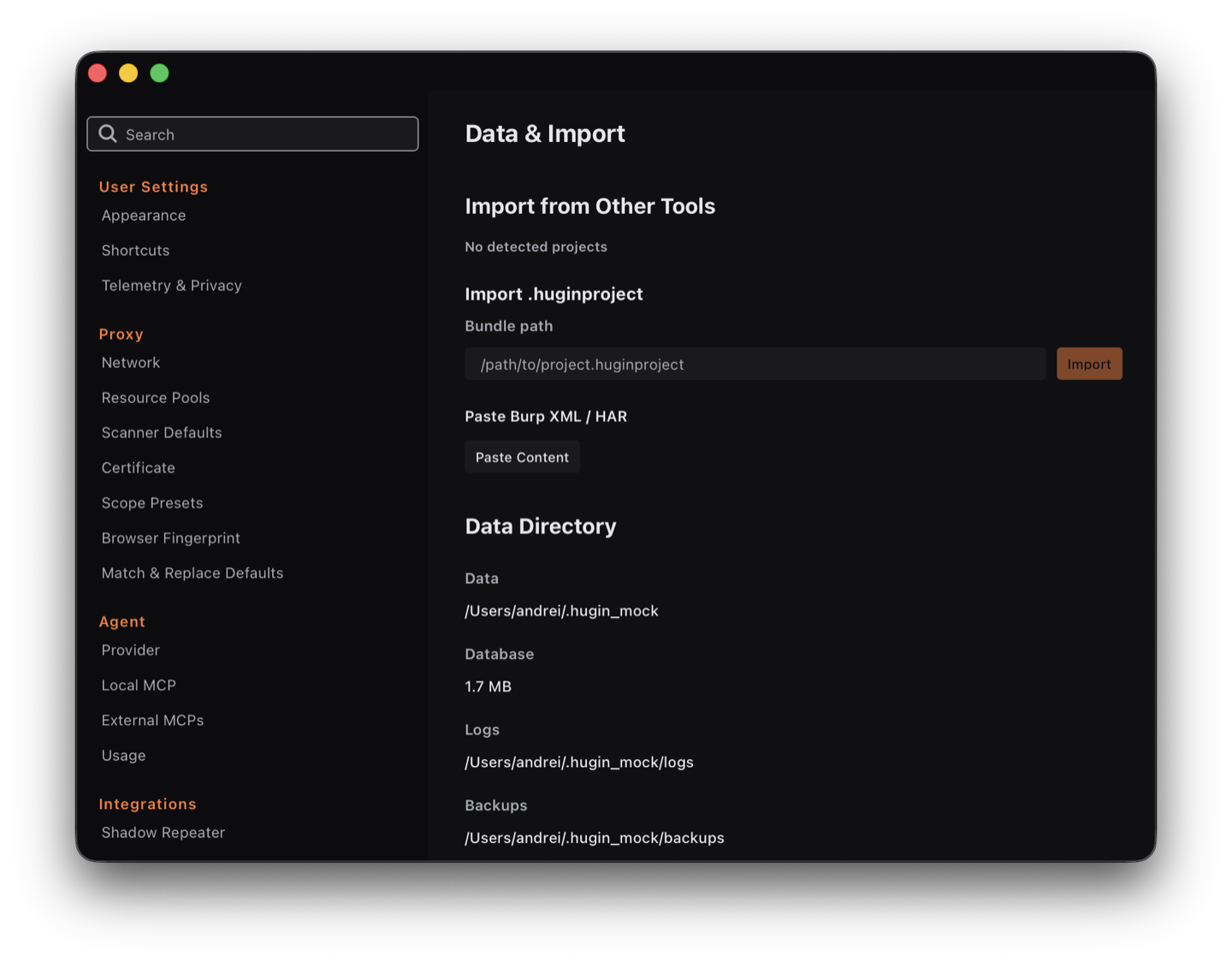Click the /Users/andrei/.hugin_mock data path

561,611
